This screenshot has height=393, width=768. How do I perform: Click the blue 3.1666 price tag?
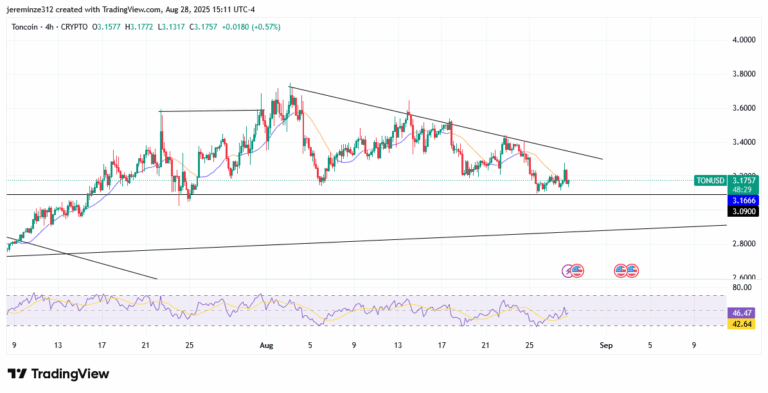pos(743,200)
